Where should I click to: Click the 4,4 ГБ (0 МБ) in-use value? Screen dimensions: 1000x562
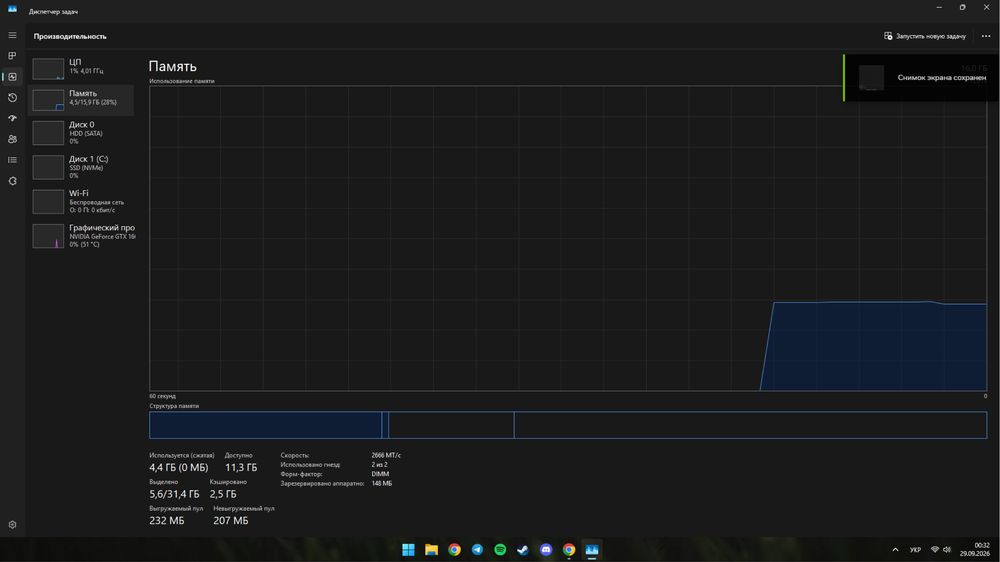coord(179,468)
